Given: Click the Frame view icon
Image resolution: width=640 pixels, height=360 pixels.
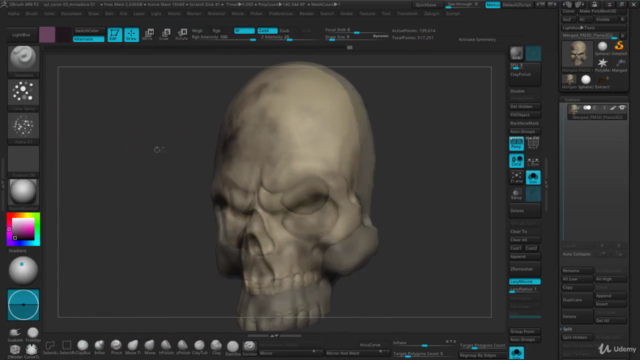Looking at the screenshot, I should tap(516, 177).
